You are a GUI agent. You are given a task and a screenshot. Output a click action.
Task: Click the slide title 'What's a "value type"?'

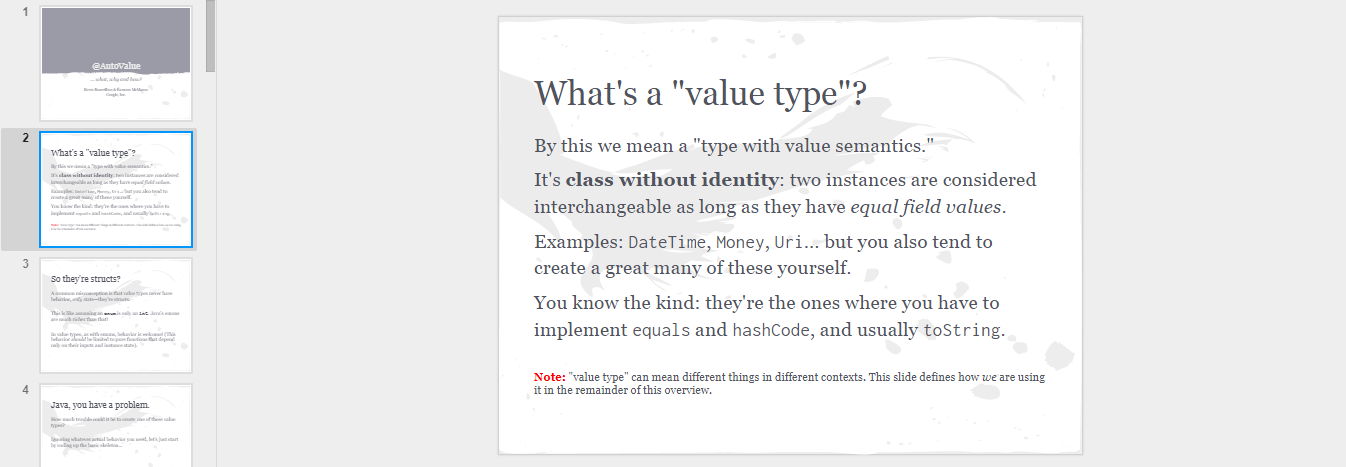tap(700, 93)
